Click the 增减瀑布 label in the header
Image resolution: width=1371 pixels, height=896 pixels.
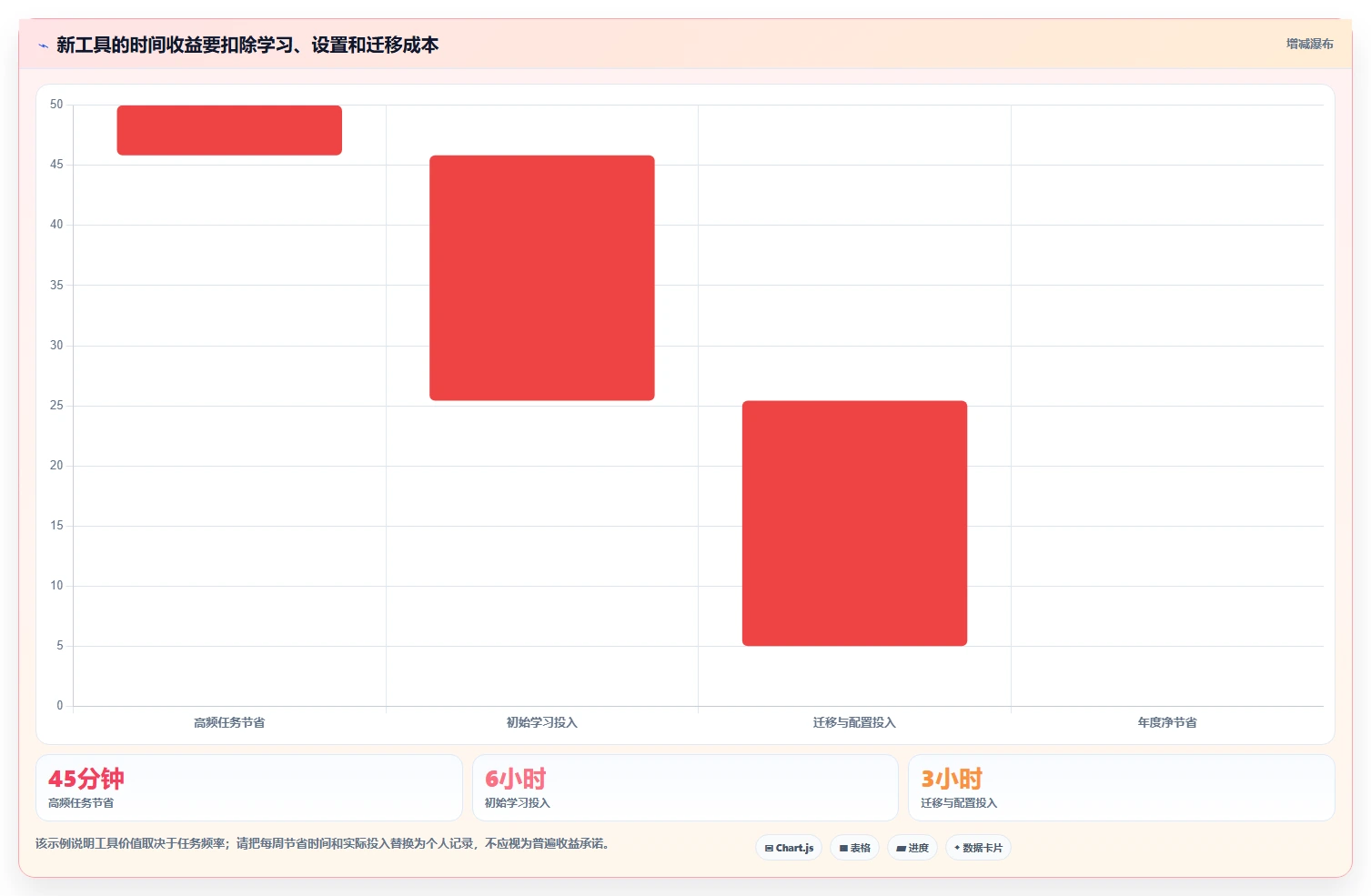coord(1309,44)
